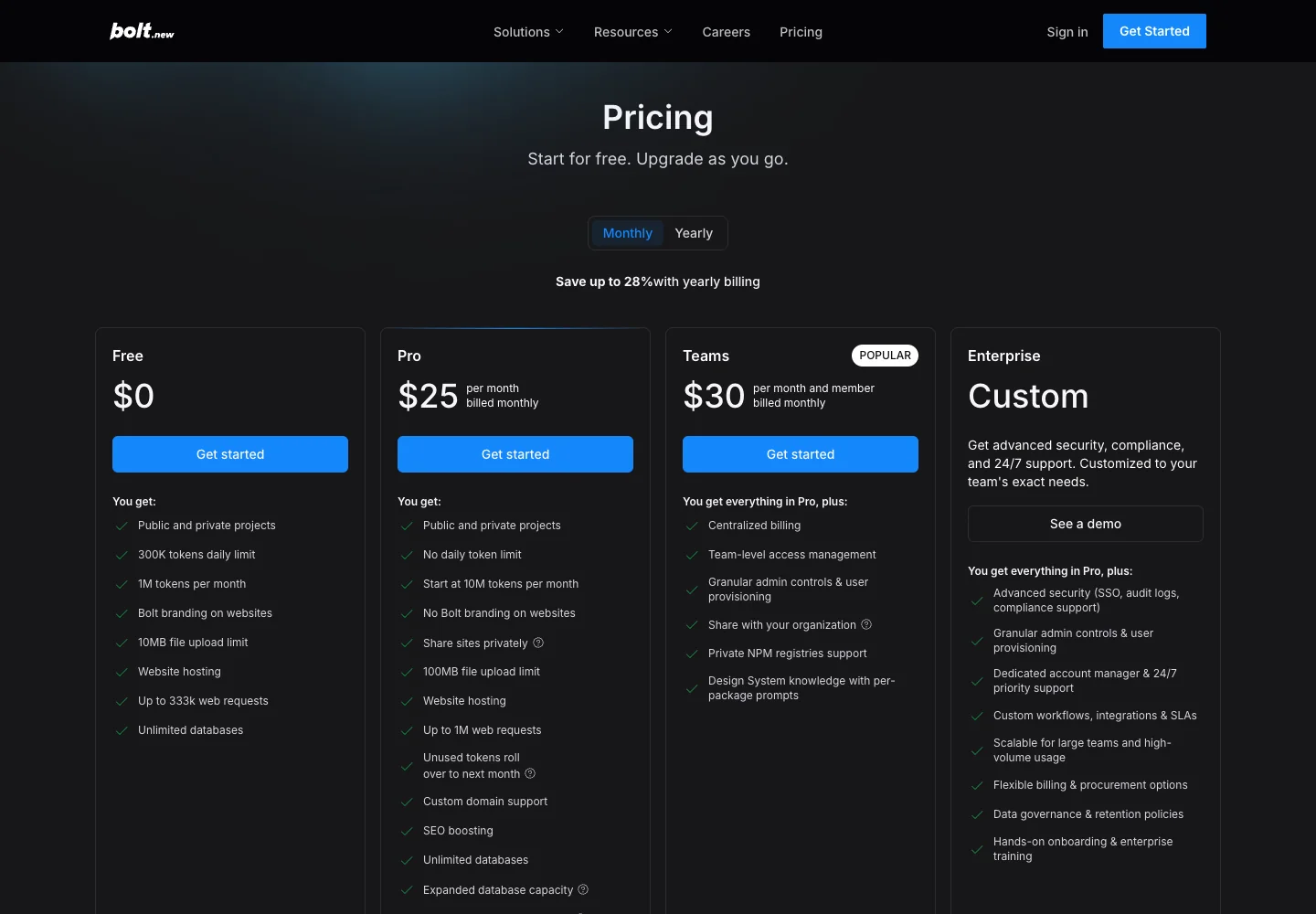Click Get started on Teams plan
Screen dimensions: 1316x914
tap(801, 454)
